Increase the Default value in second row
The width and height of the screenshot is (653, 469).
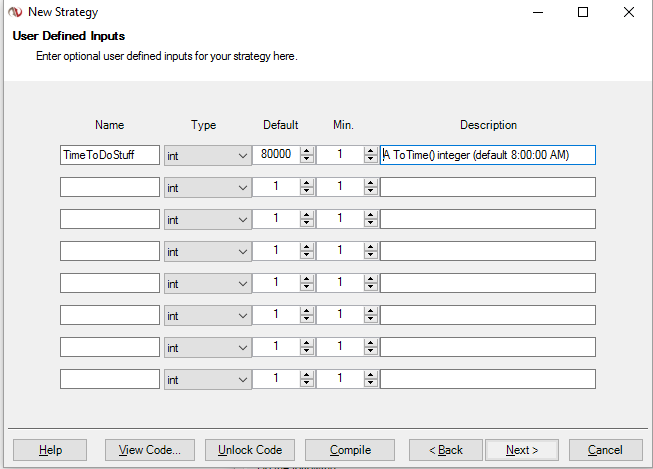click(x=307, y=183)
